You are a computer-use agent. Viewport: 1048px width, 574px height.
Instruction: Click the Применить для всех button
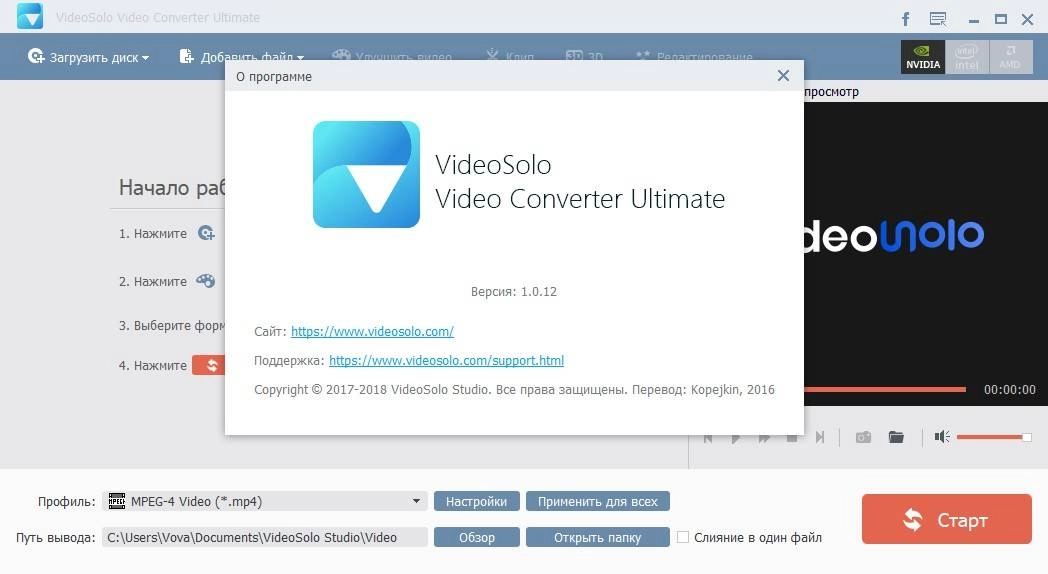(598, 501)
